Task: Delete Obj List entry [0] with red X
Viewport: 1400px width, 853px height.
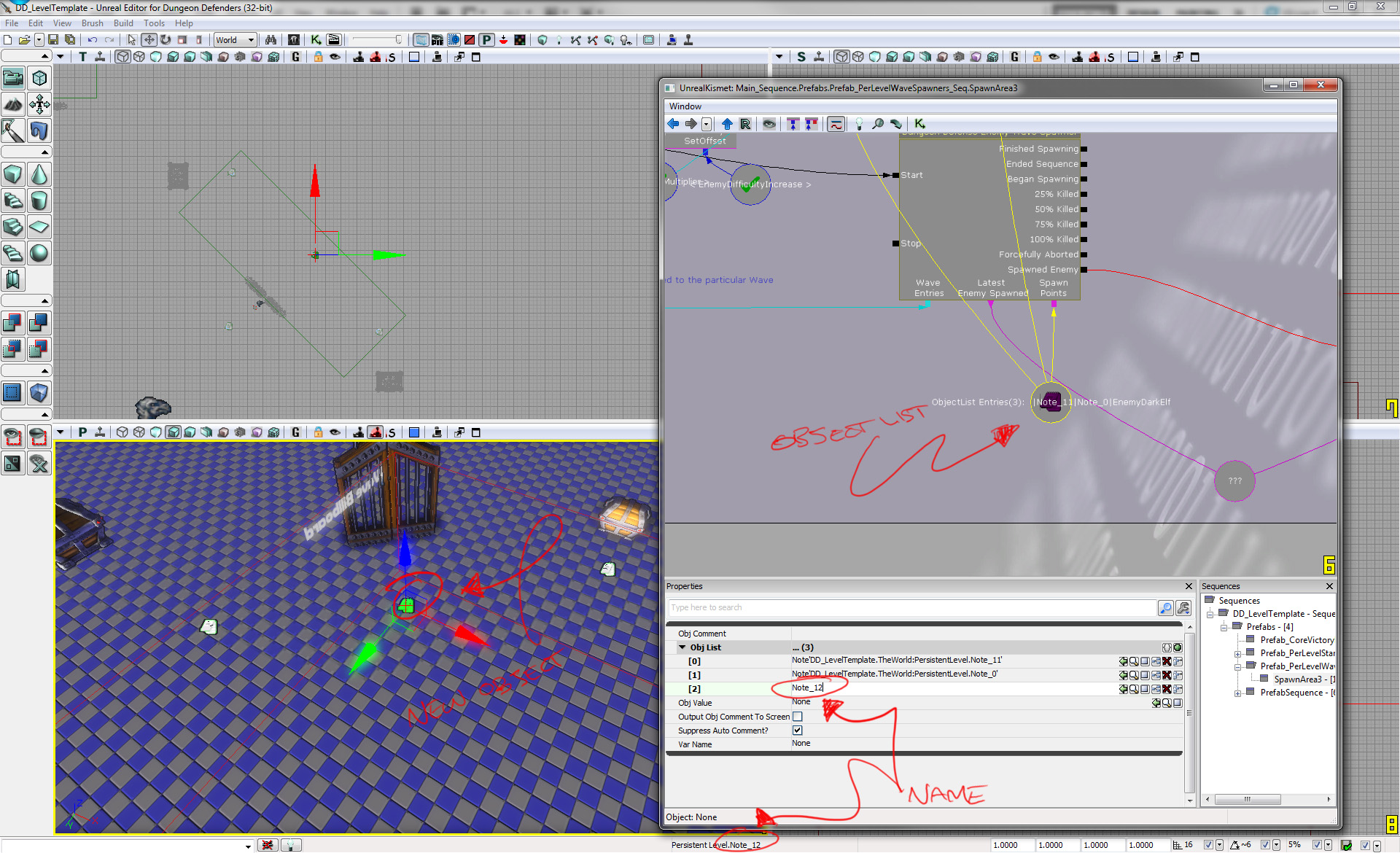Action: point(1167,661)
